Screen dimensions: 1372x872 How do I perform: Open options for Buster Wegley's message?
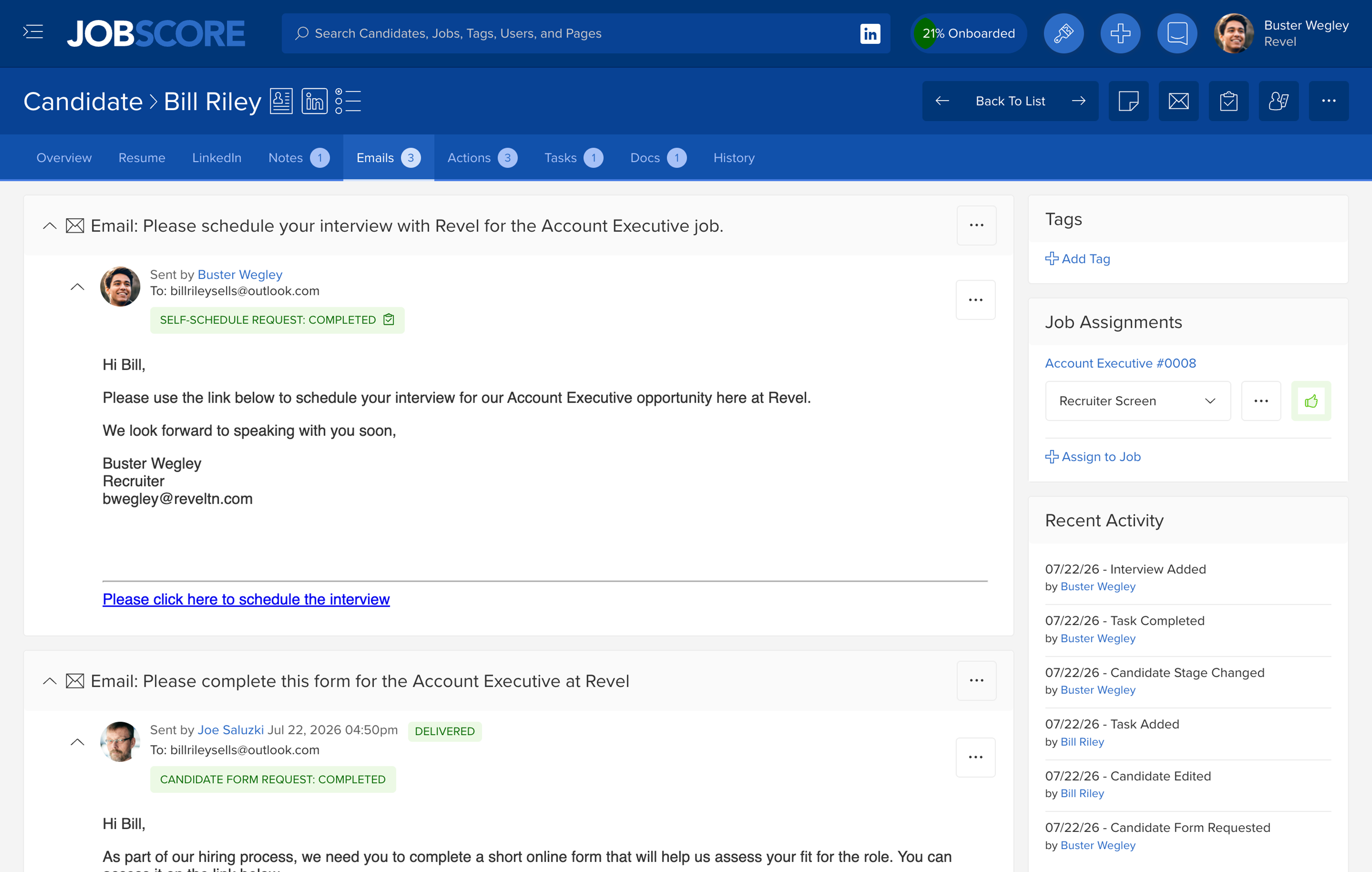click(976, 300)
